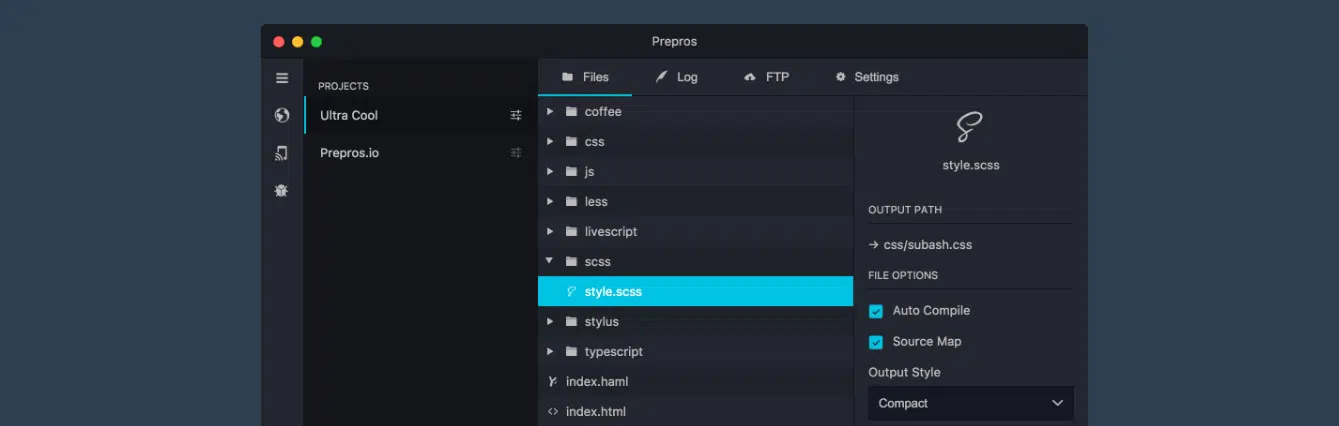Expand the coffee folder
Screen dimensions: 1339x426
550,112
